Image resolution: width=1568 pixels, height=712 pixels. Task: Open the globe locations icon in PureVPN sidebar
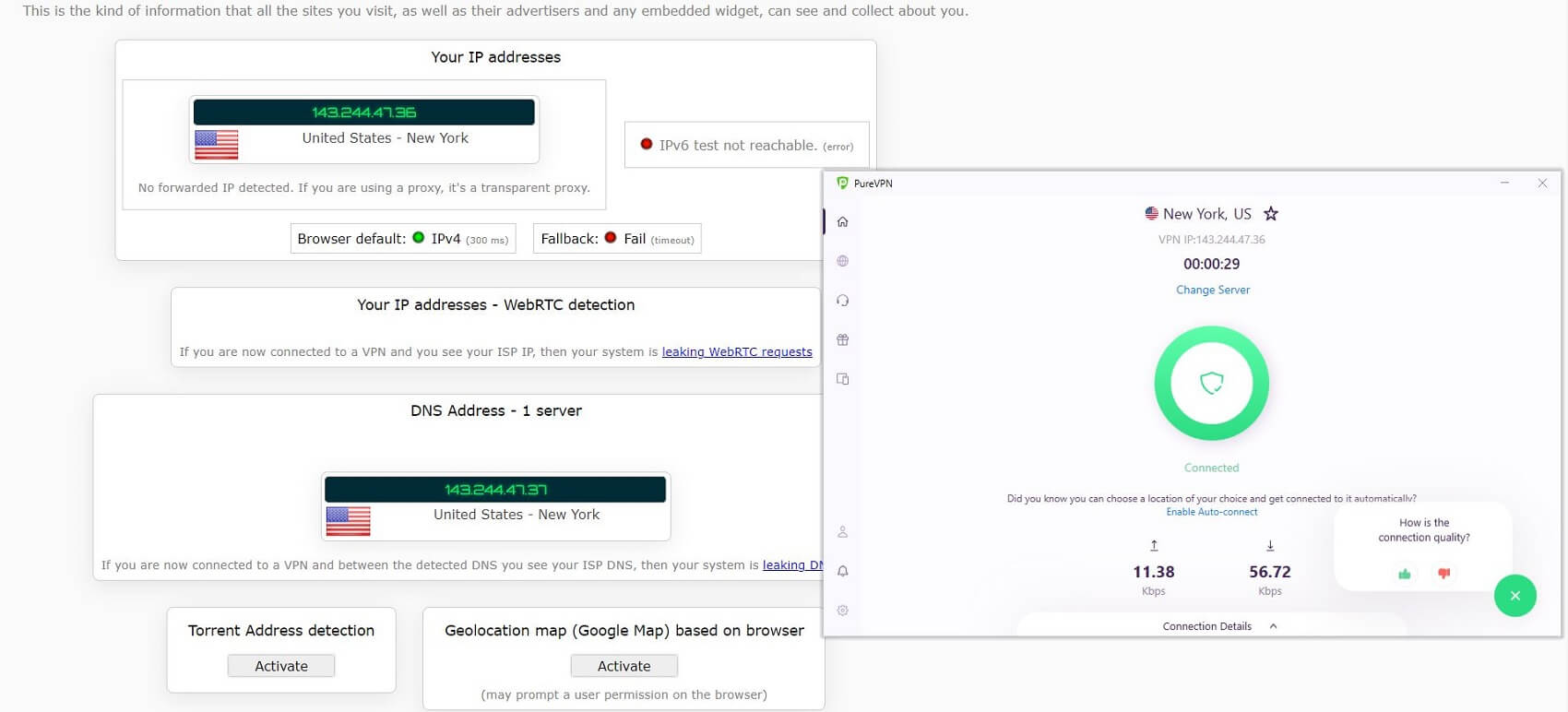842,261
